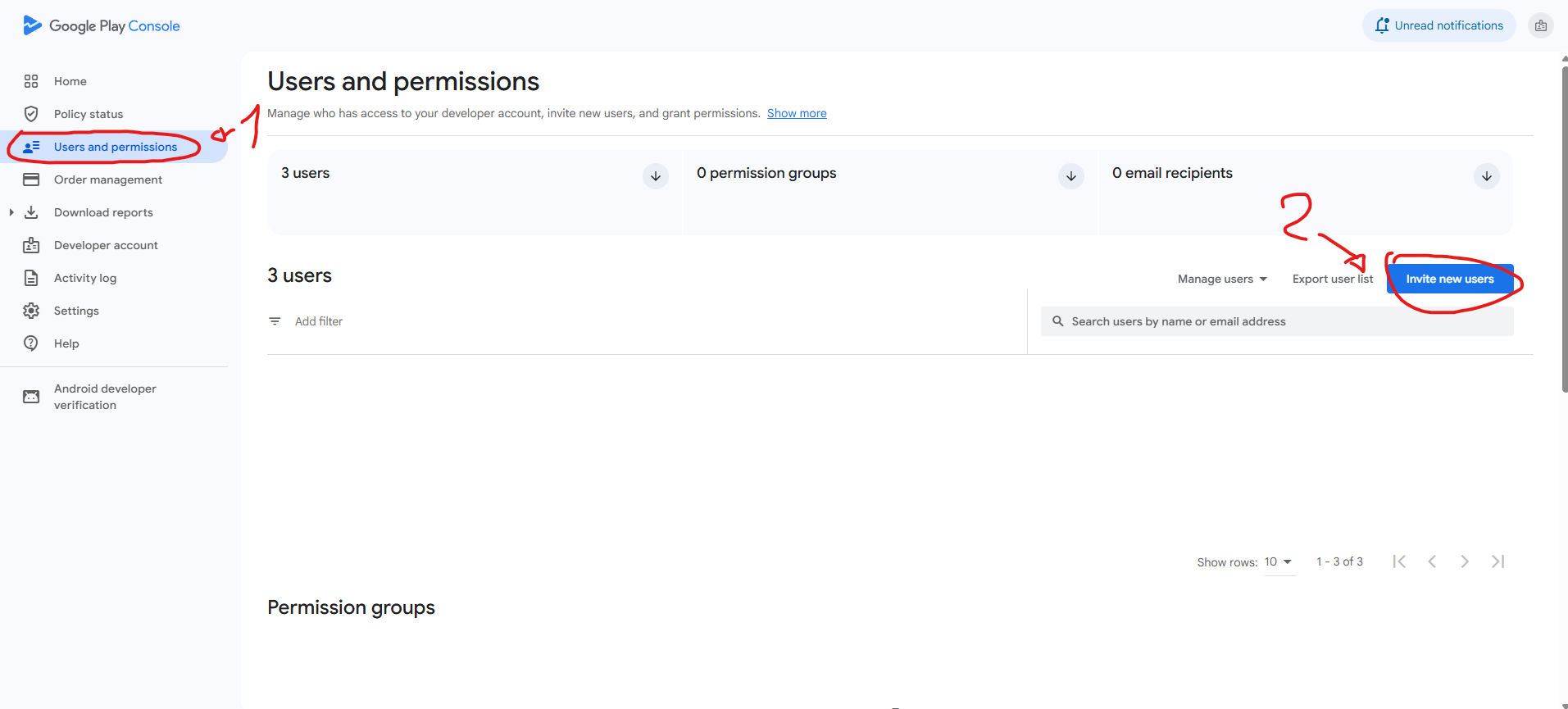The width and height of the screenshot is (1568, 709).
Task: Click the Add filter lines icon
Action: click(275, 321)
